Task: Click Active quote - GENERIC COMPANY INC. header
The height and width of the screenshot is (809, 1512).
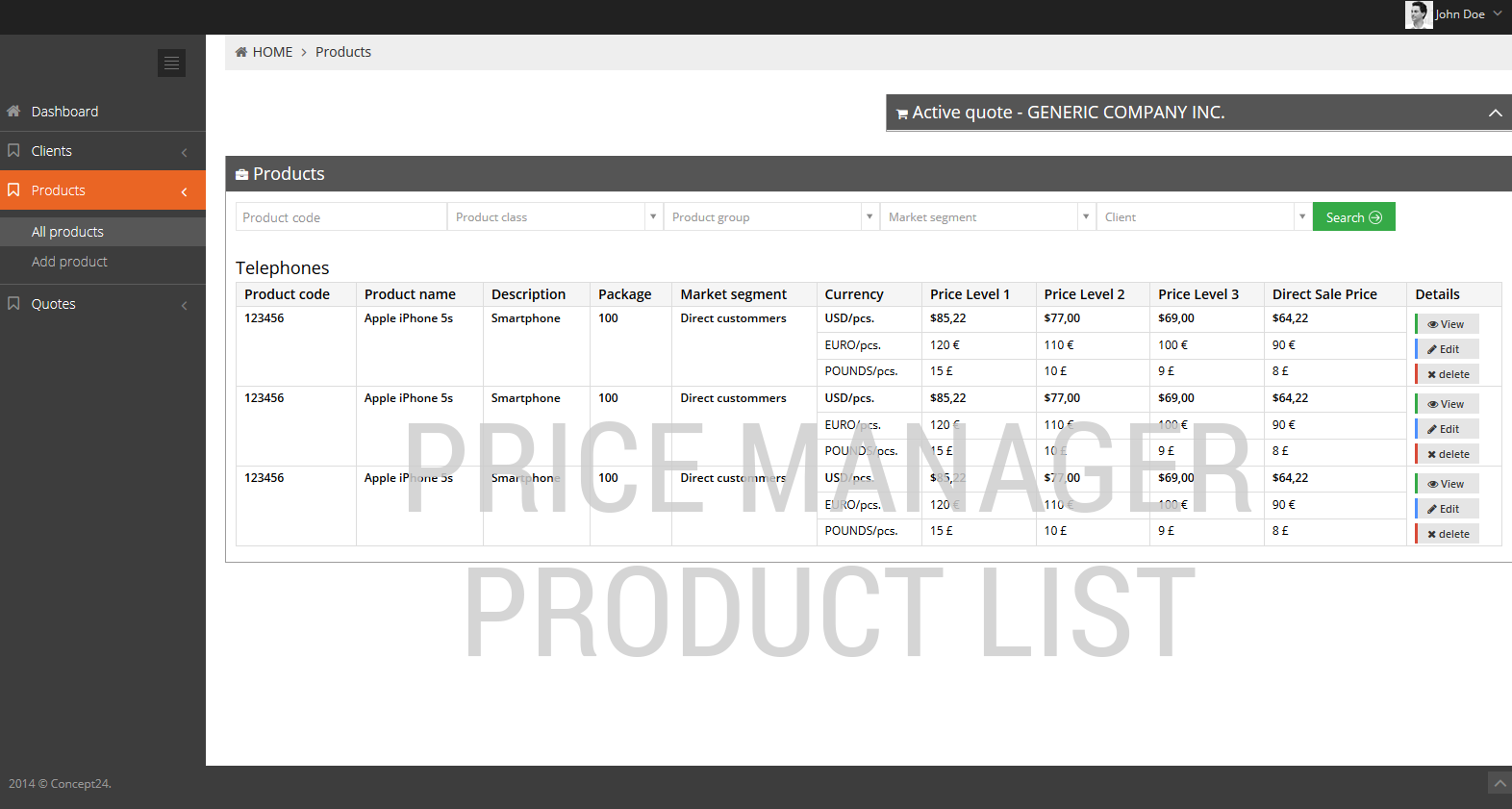Action: click(1198, 113)
